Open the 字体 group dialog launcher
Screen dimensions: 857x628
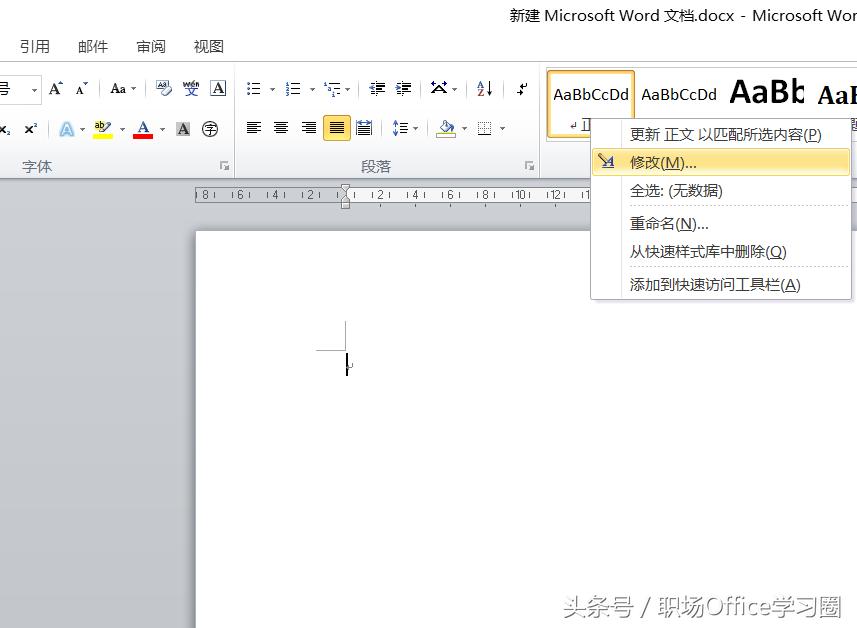pyautogui.click(x=225, y=166)
